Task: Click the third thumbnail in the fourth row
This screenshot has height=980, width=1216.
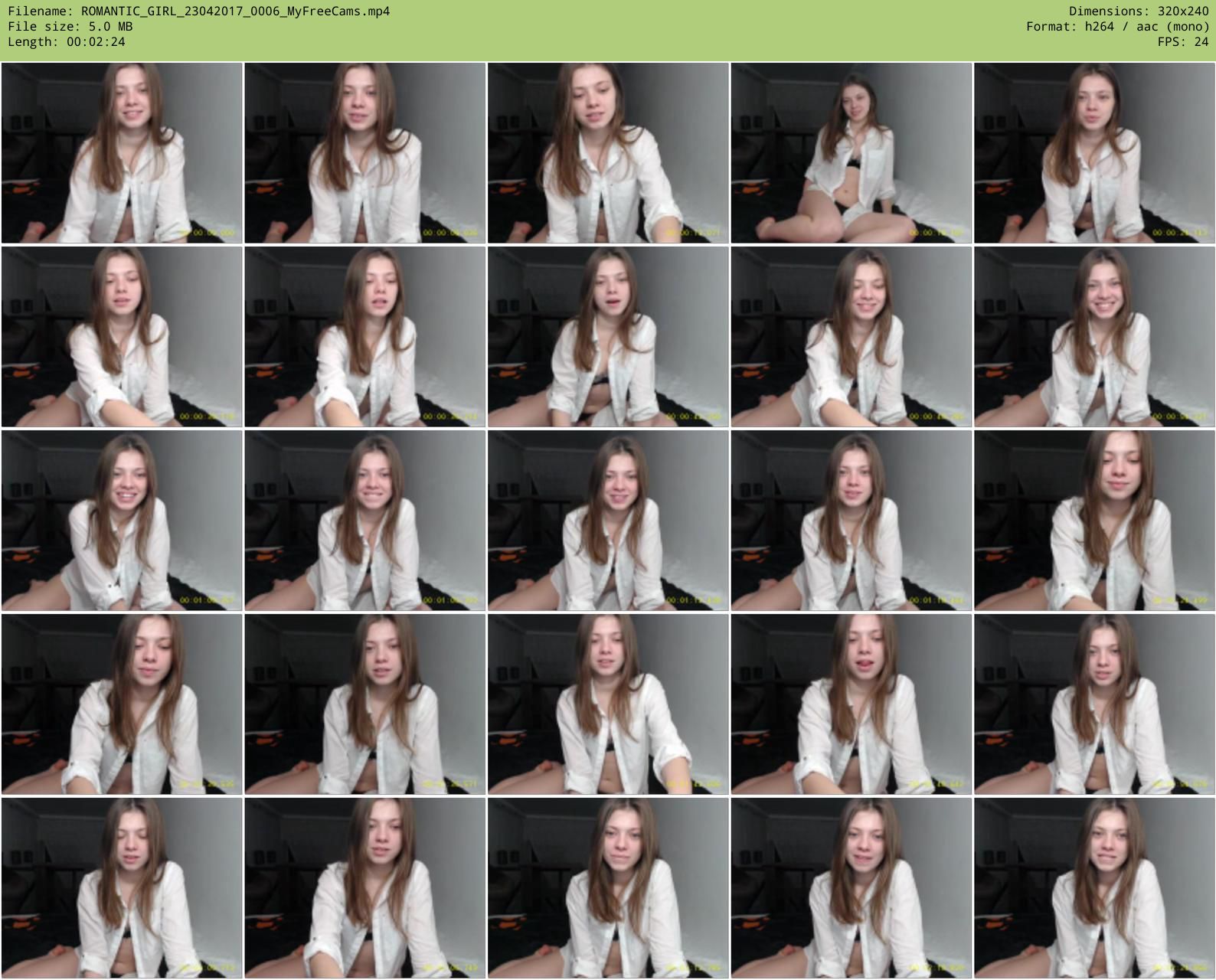Action: (608, 704)
